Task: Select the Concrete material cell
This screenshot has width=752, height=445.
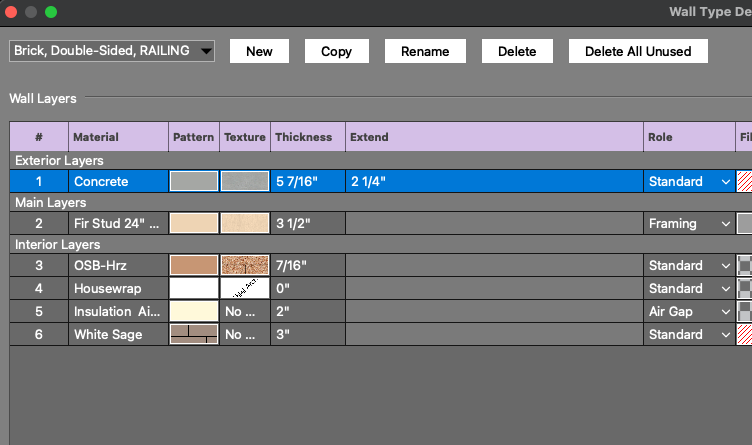Action: pos(118,181)
